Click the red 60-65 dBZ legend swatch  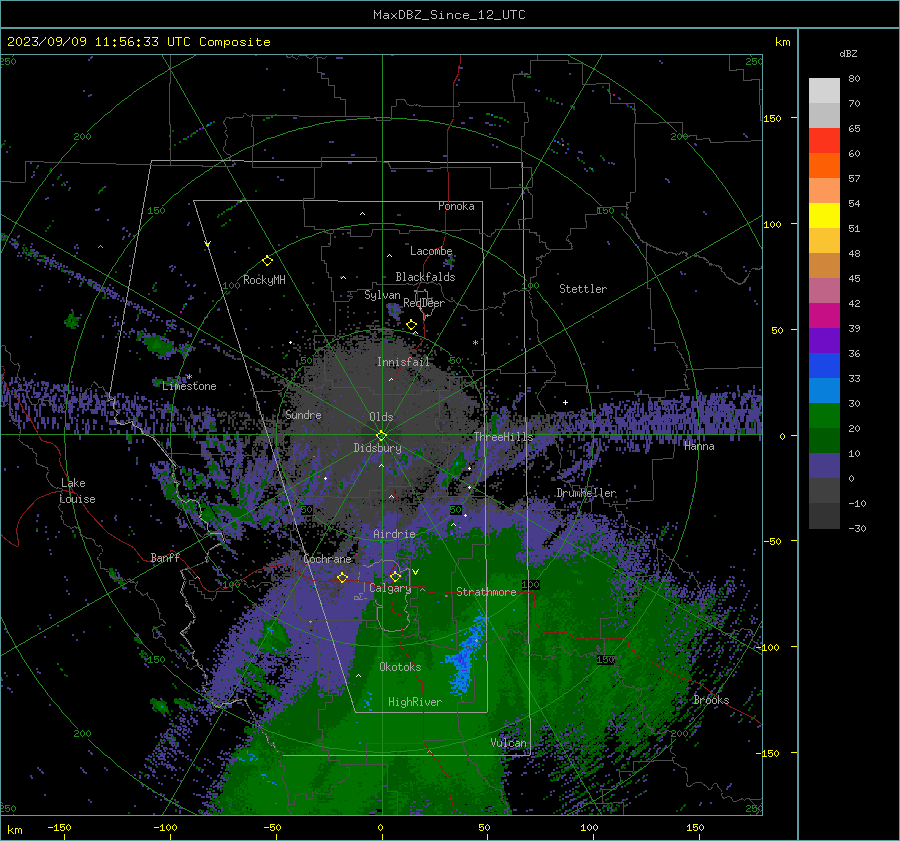(x=824, y=141)
